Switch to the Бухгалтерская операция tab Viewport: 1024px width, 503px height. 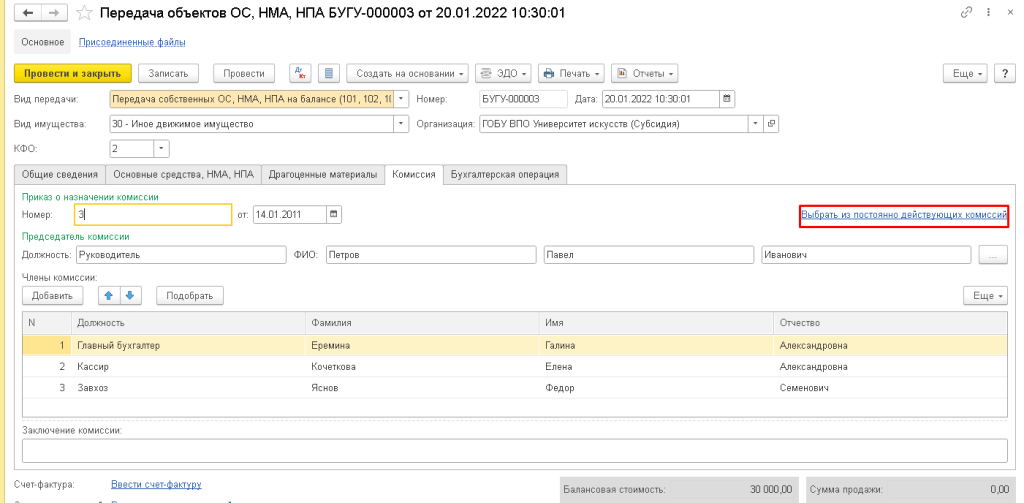[505, 174]
